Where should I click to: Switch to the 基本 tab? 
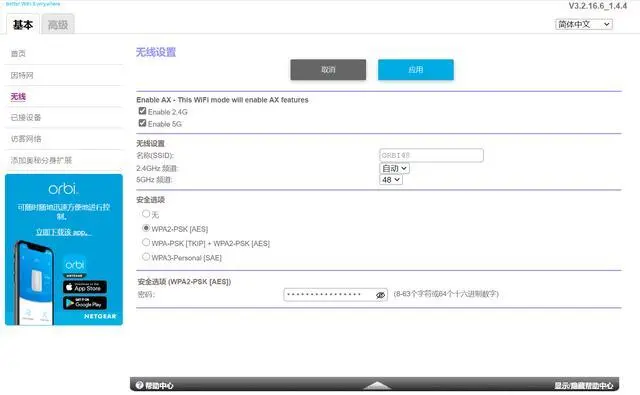23,24
